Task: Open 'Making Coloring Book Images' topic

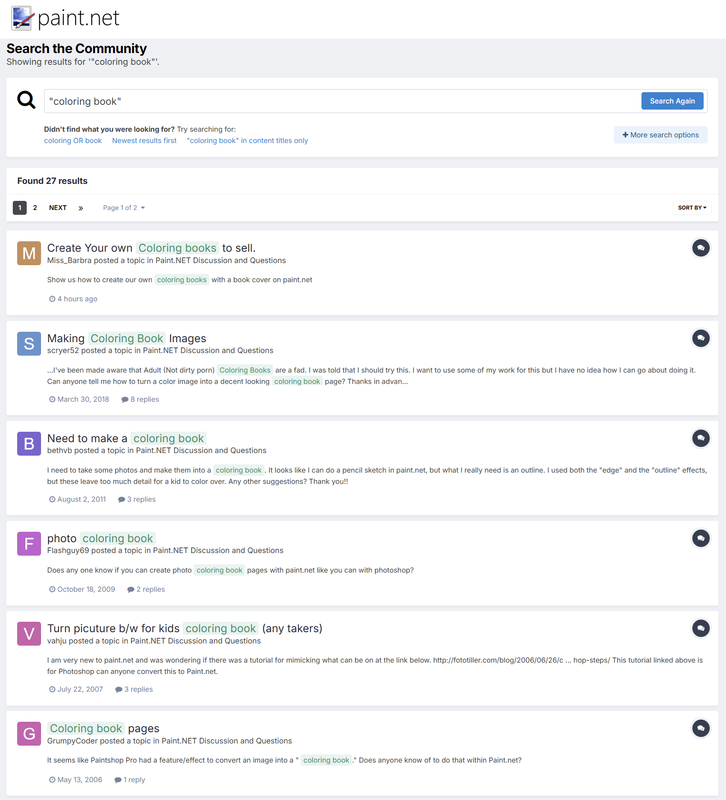Action: tap(127, 338)
